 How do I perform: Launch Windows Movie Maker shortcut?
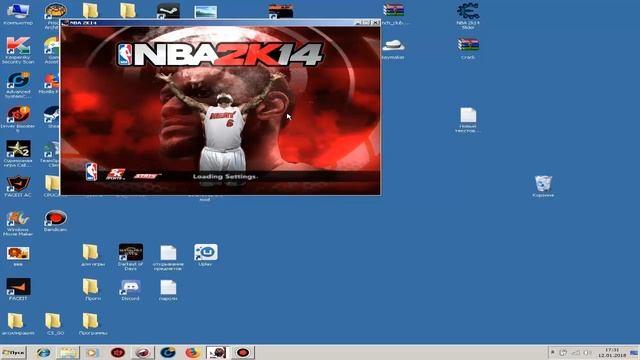[x=18, y=223]
